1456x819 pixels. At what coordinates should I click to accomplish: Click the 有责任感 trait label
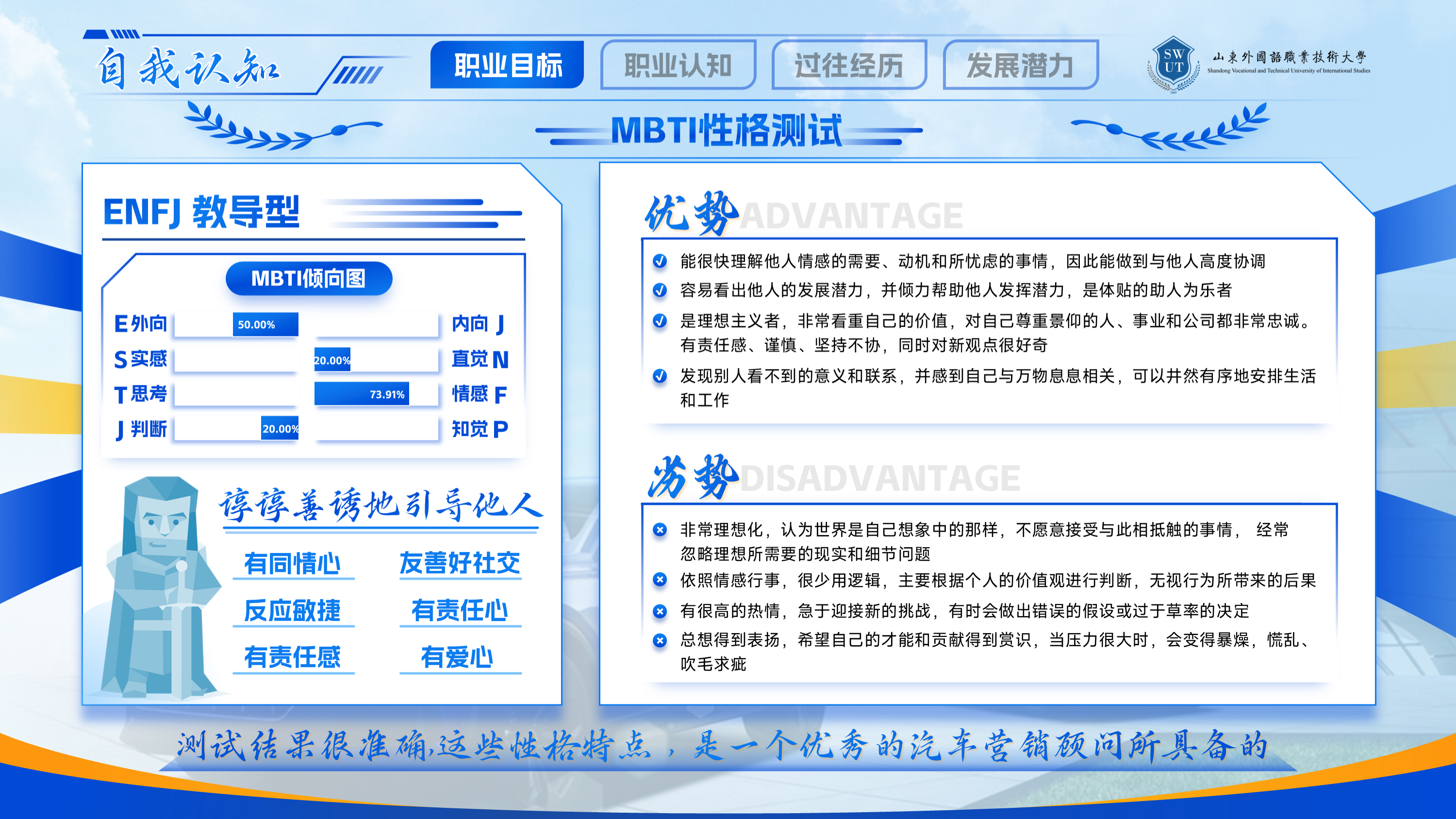pos(293,657)
